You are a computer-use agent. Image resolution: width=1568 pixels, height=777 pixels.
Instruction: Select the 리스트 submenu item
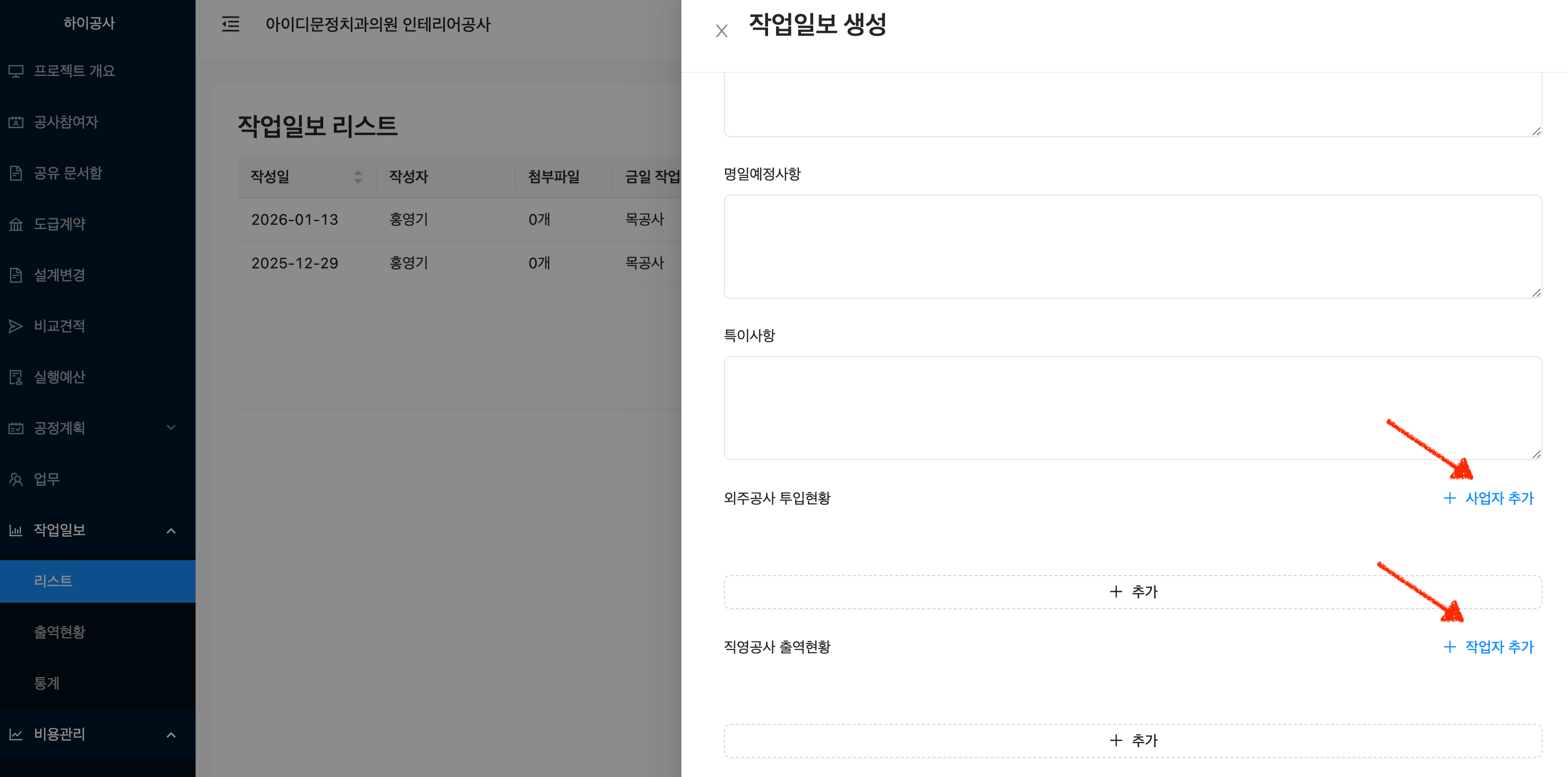pyautogui.click(x=53, y=581)
